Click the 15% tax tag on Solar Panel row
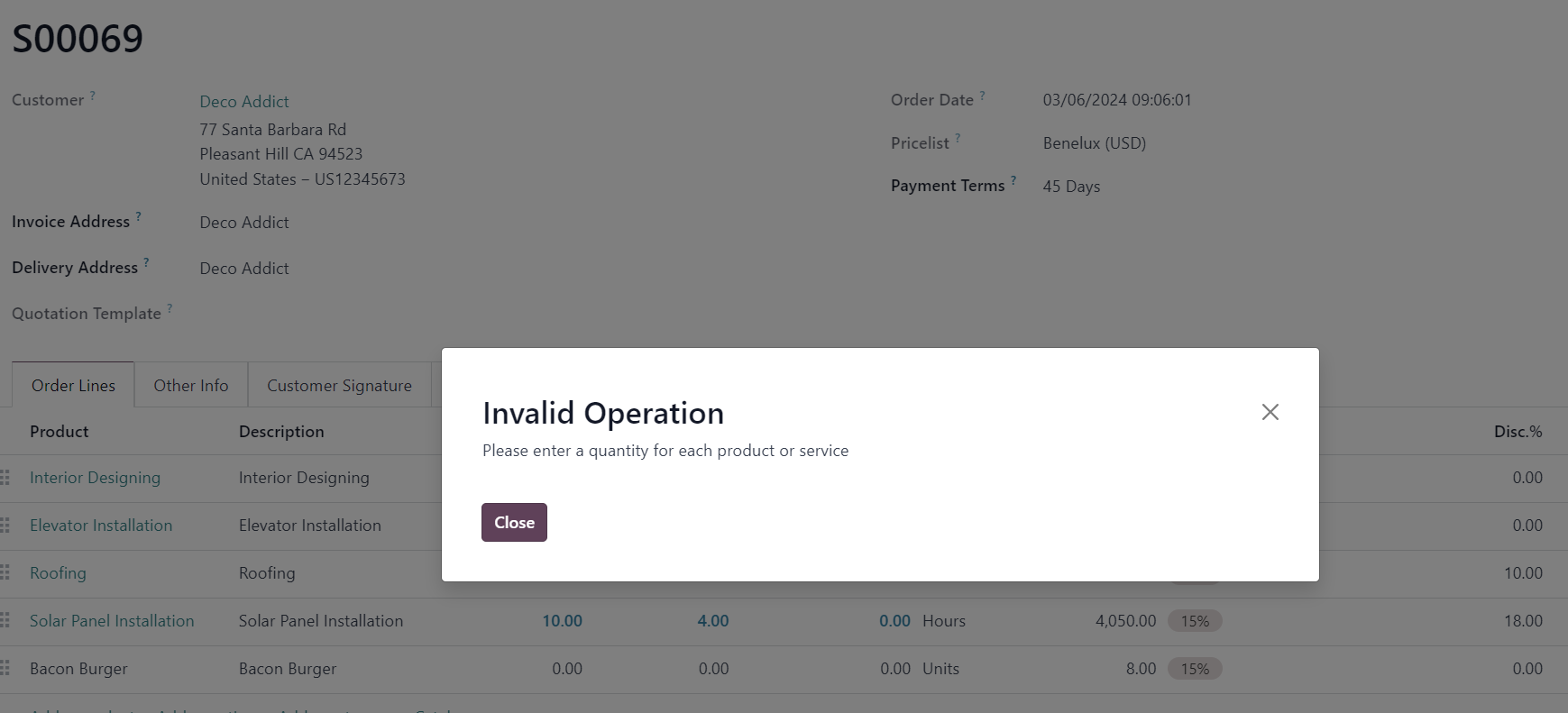 click(x=1195, y=621)
